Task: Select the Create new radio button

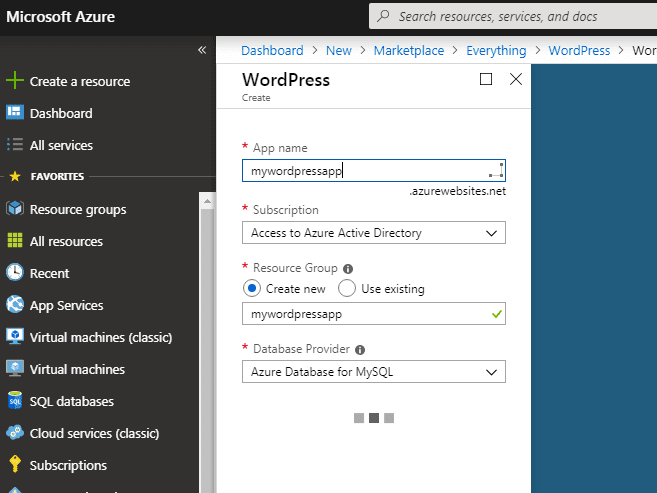Action: [252, 289]
